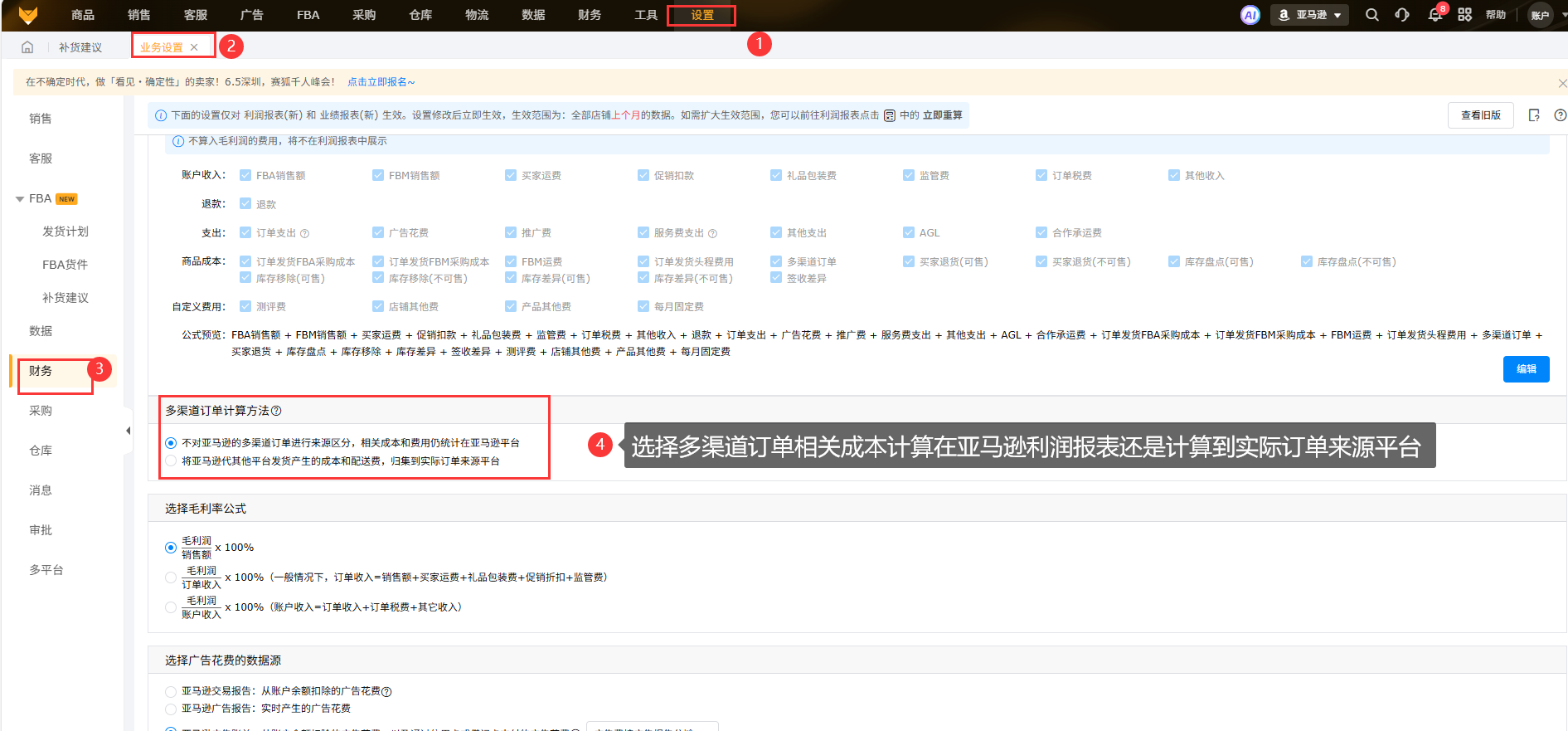The width and height of the screenshot is (1568, 731).
Task: Click help icon next to 多渠道订单计算方法
Action: [276, 411]
